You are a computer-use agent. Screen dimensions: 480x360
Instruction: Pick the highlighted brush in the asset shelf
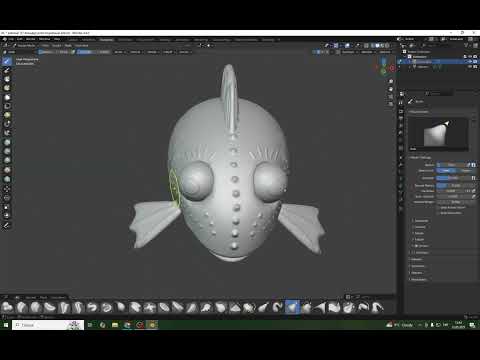292,307
